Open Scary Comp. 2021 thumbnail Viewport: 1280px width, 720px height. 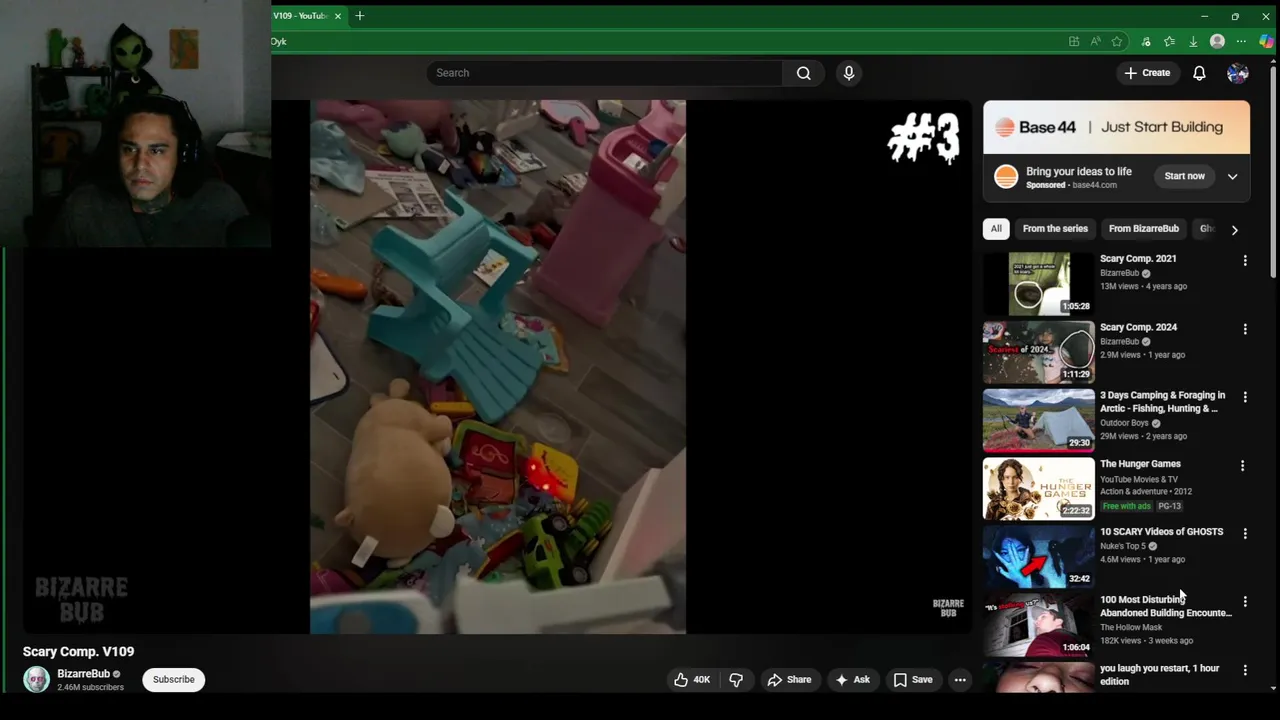[1039, 284]
